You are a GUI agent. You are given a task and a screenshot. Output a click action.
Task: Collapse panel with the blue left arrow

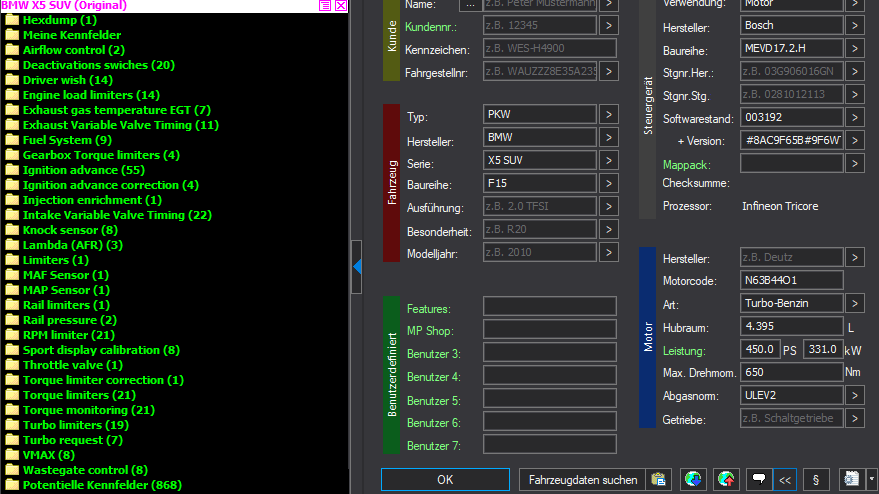(x=358, y=265)
